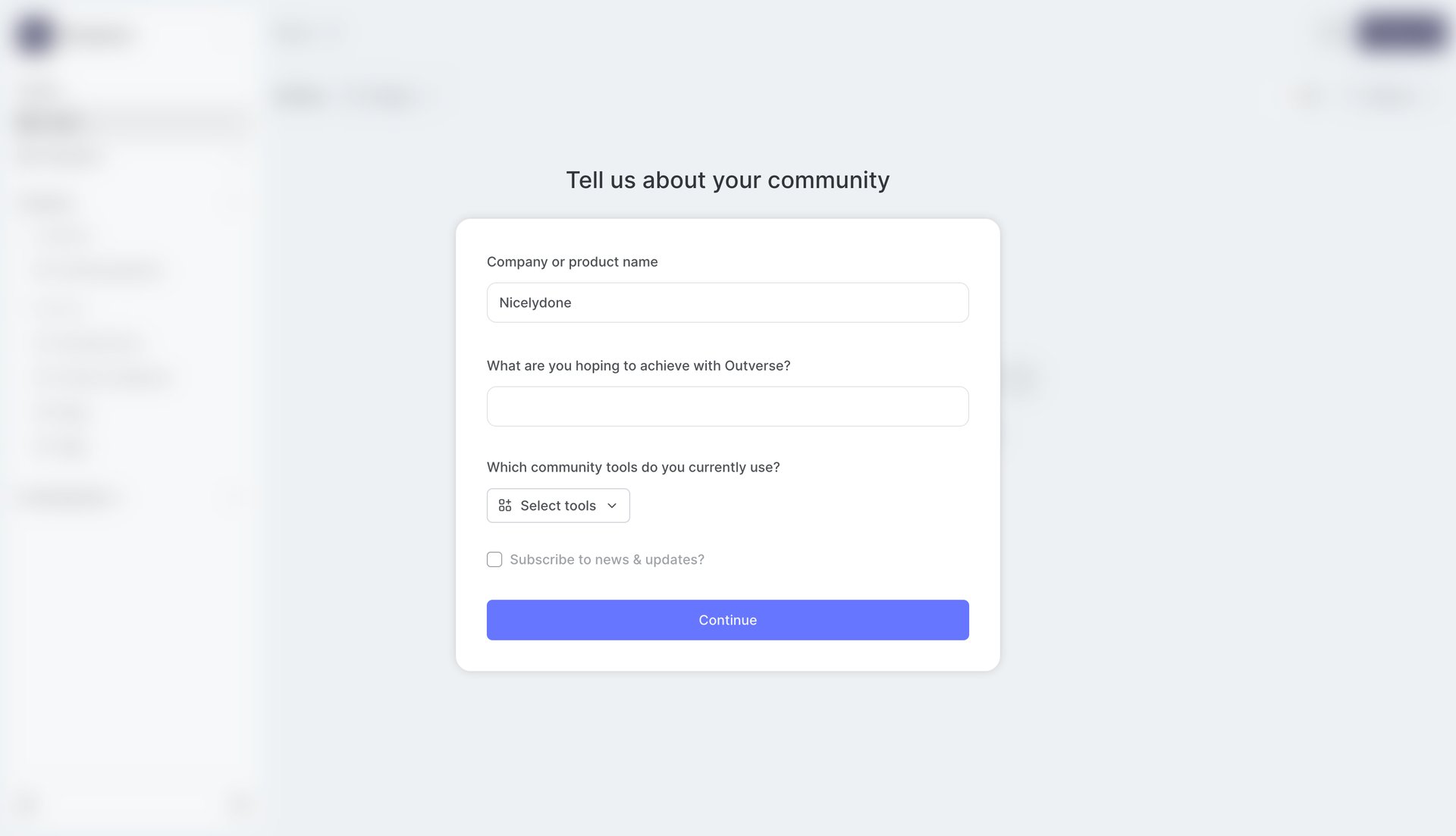Screen dimensions: 1456x836
Task: Click the grid icon inside the Select tools button
Action: pyautogui.click(x=504, y=505)
